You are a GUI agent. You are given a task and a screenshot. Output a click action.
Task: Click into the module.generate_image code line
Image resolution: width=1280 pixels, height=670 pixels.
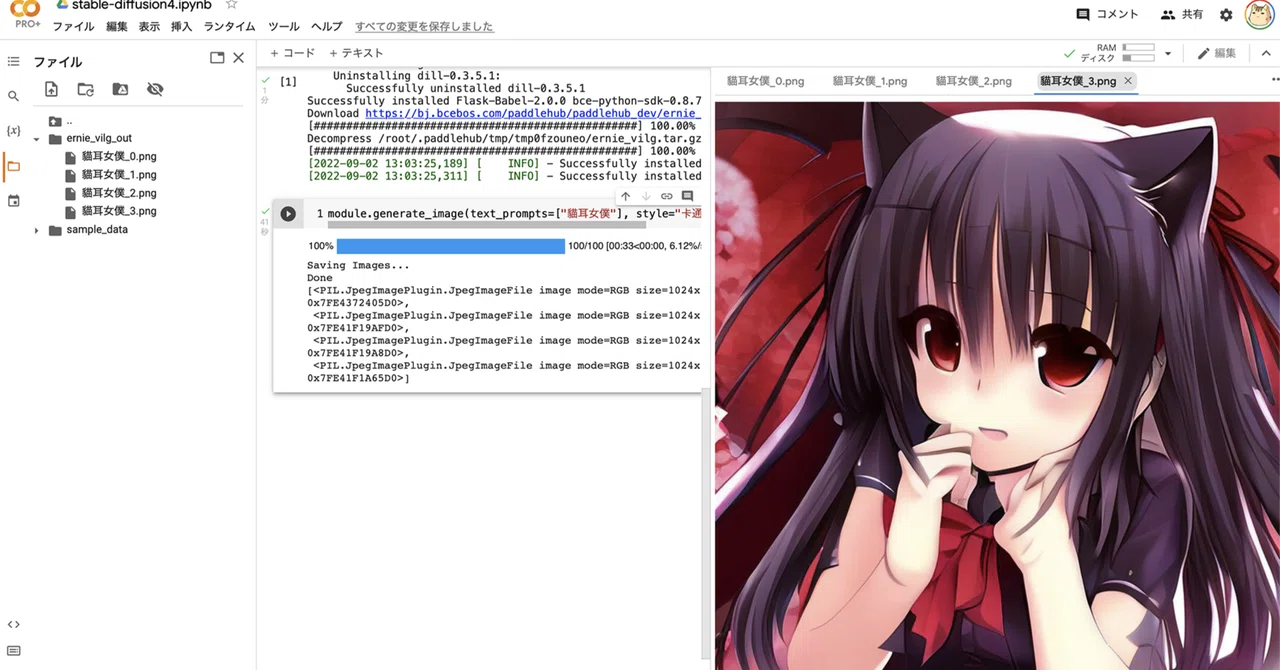click(x=514, y=214)
